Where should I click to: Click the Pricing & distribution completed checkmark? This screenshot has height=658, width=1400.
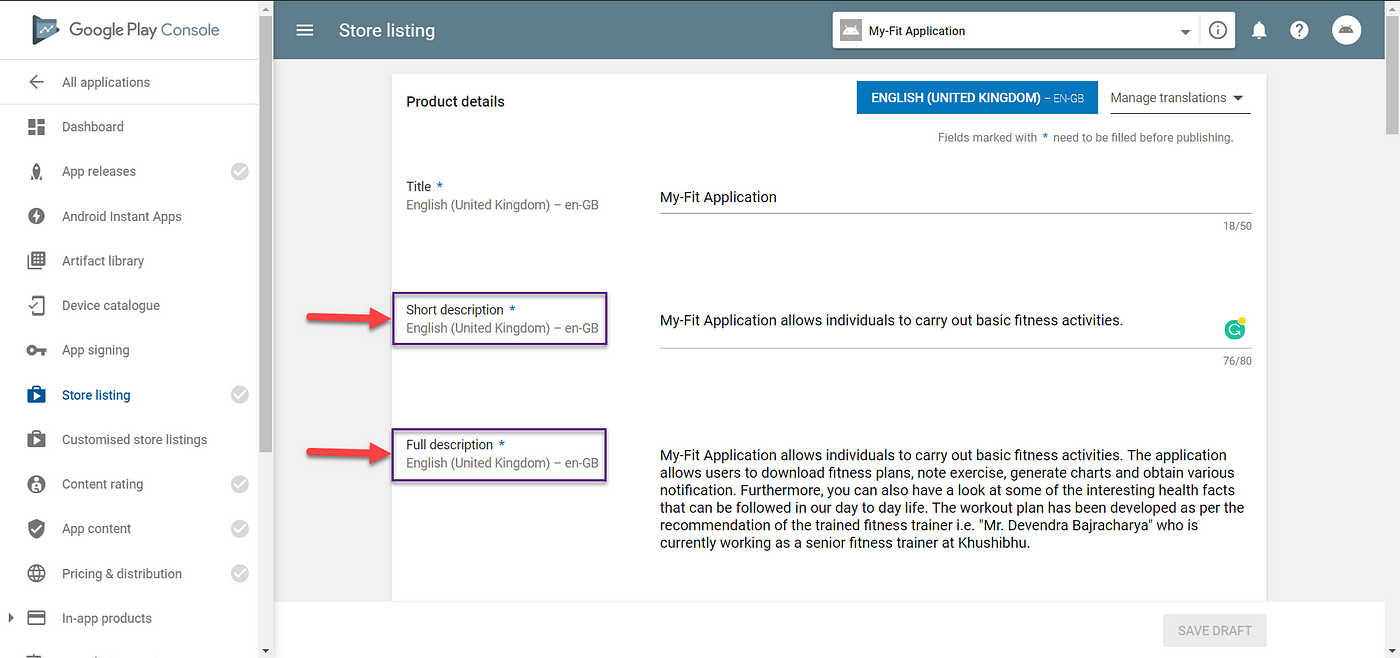tap(240, 573)
